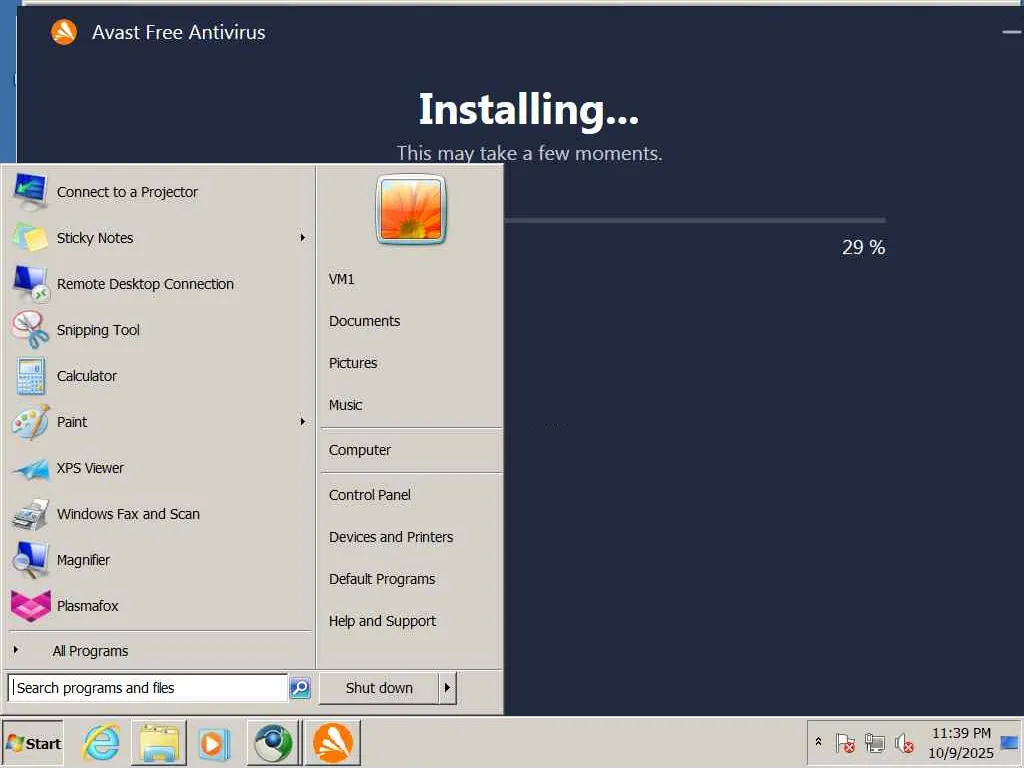Screen dimensions: 1024x768
Task: Minimize the Avast installer window
Action: tap(1012, 32)
